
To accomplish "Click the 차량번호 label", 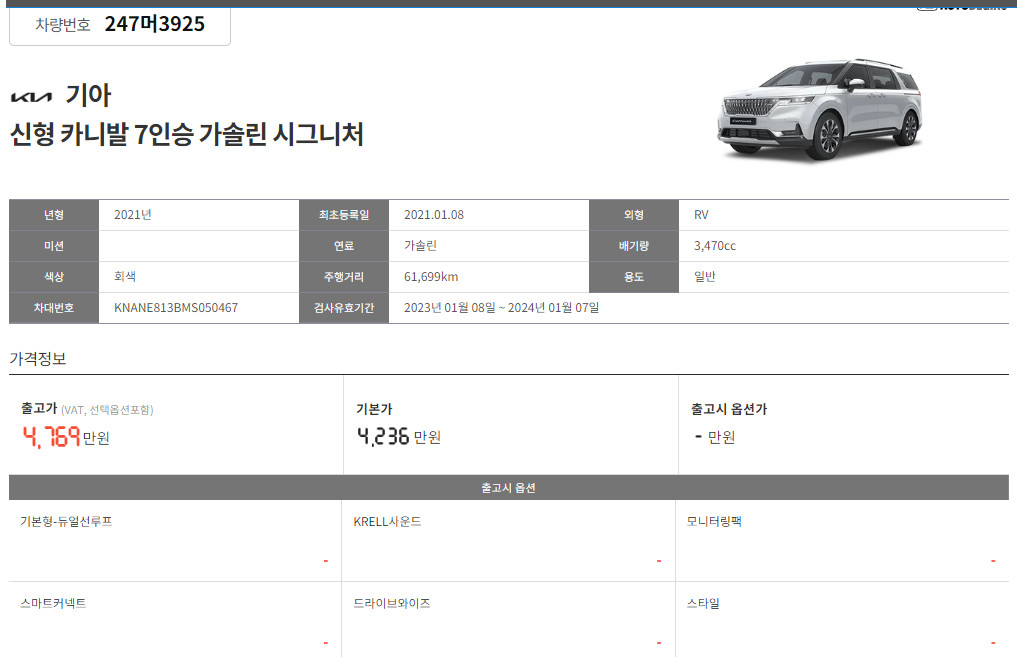I will click(x=63, y=25).
